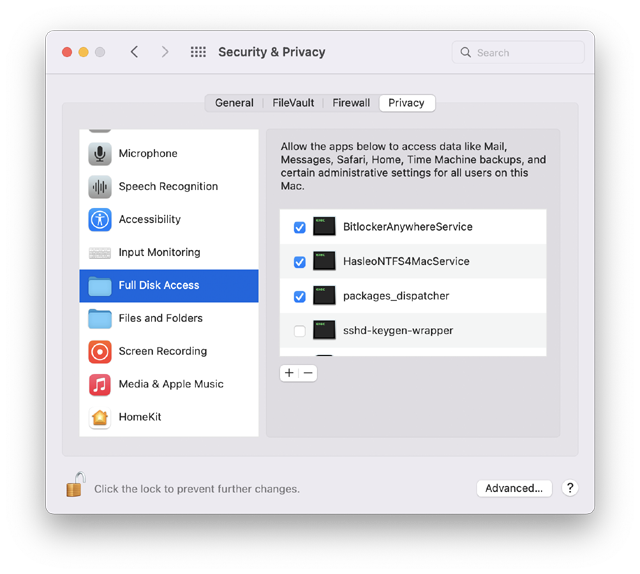Remove selected app with minus button
The height and width of the screenshot is (574, 640).
pos(308,373)
